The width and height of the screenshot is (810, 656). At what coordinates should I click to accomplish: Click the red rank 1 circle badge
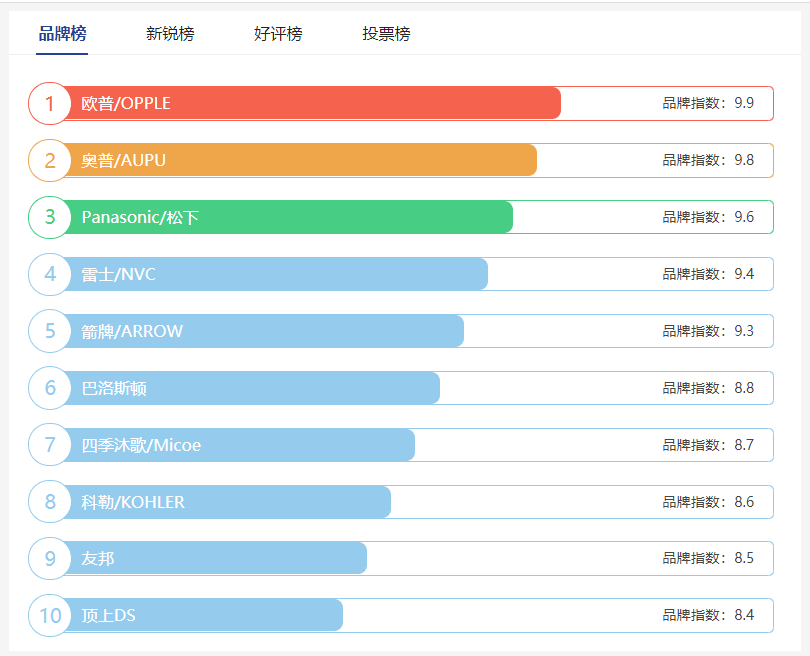tap(49, 103)
